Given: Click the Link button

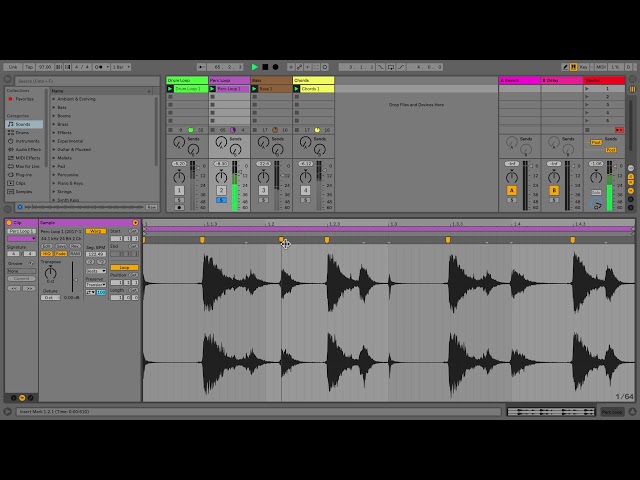Looking at the screenshot, I should point(13,67).
